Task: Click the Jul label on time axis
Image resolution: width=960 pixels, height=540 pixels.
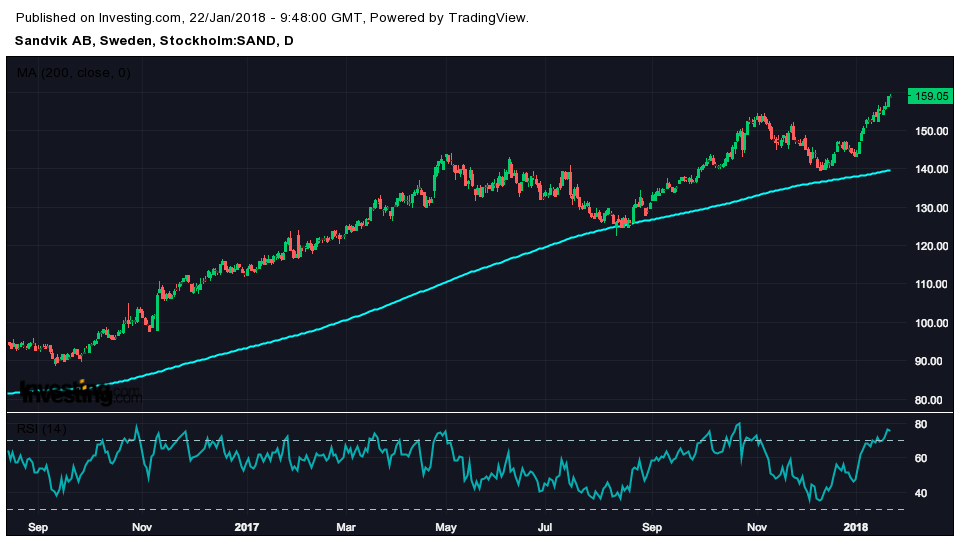Action: tap(545, 527)
